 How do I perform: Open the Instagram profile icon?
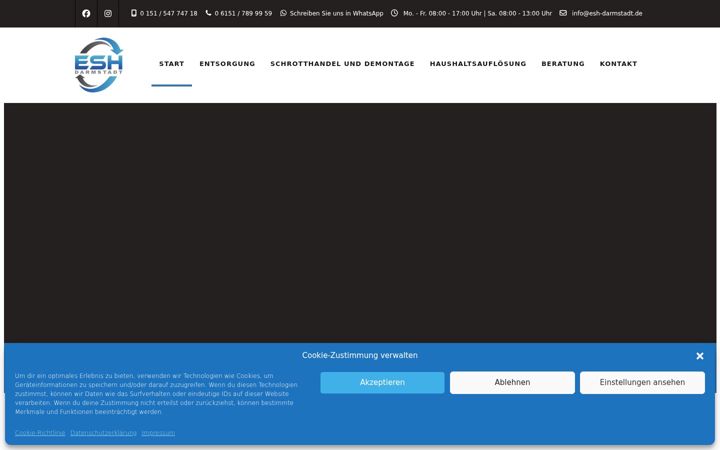click(x=108, y=13)
